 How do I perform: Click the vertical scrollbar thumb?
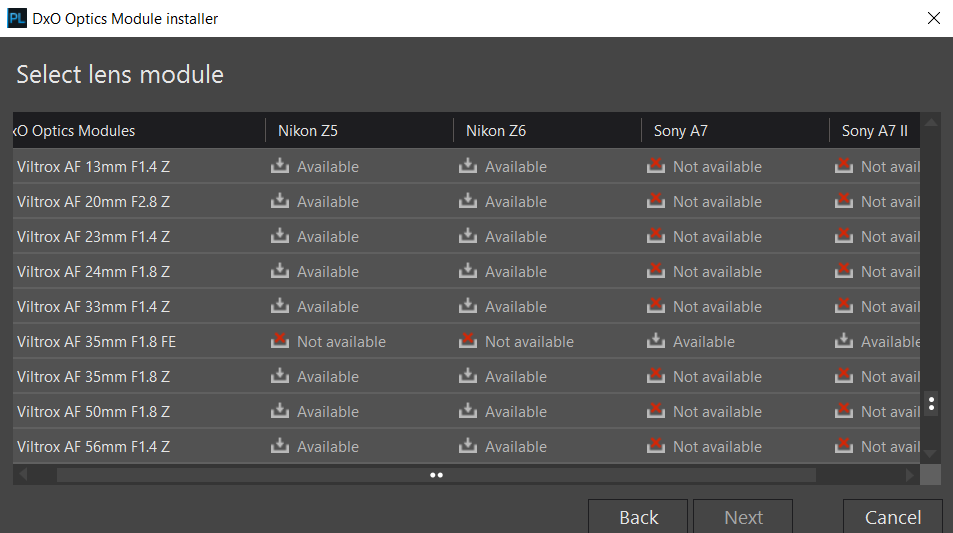click(x=931, y=404)
